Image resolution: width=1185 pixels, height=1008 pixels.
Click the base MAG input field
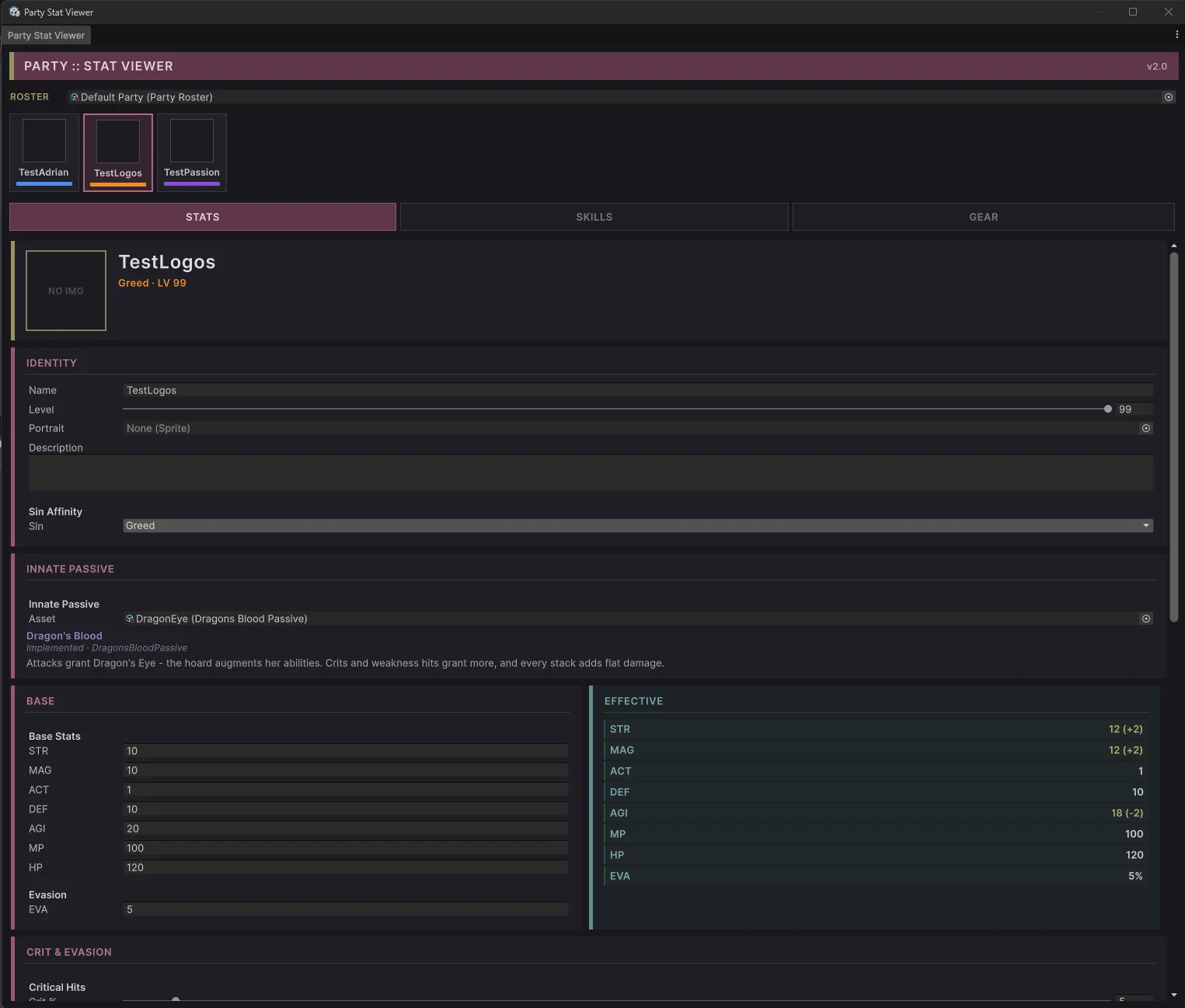[x=346, y=770]
